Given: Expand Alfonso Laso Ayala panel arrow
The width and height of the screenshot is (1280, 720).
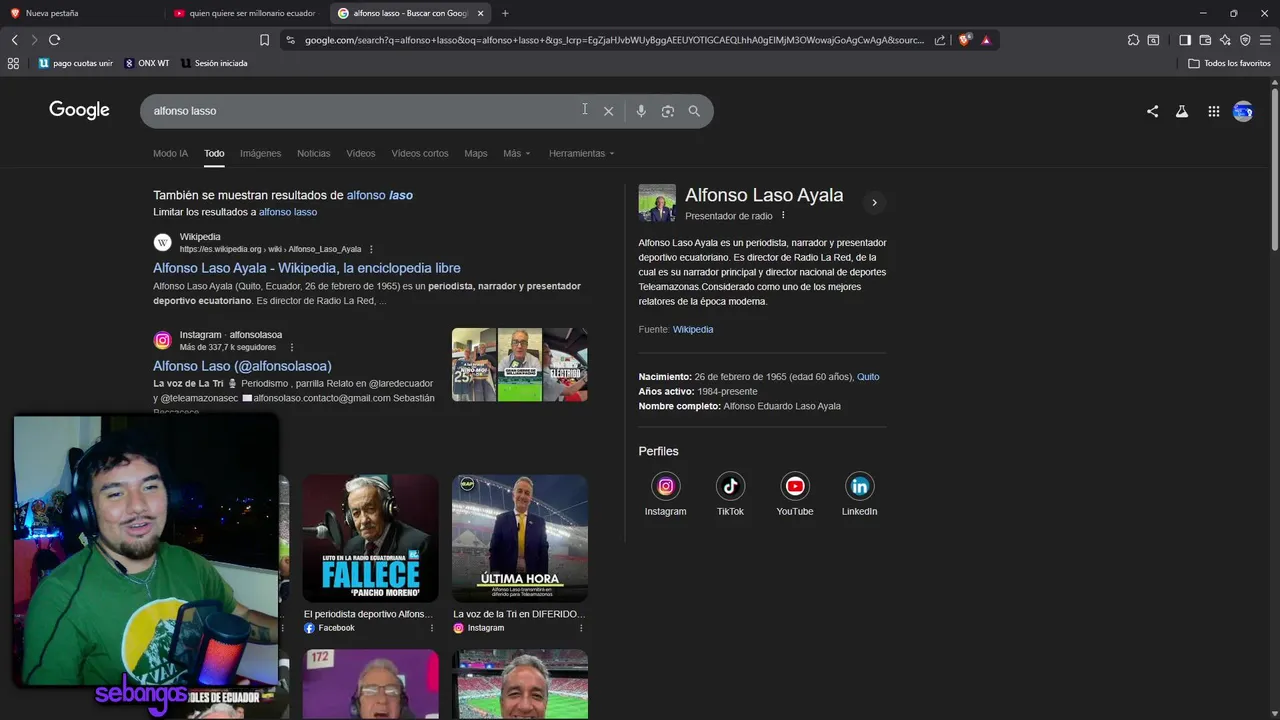Looking at the screenshot, I should click(x=874, y=203).
